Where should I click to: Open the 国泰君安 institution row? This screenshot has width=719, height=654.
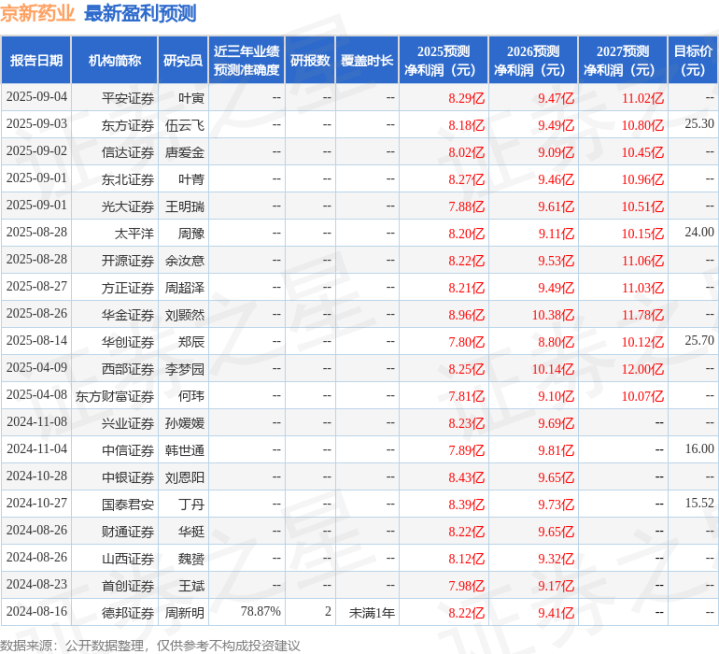click(x=128, y=503)
